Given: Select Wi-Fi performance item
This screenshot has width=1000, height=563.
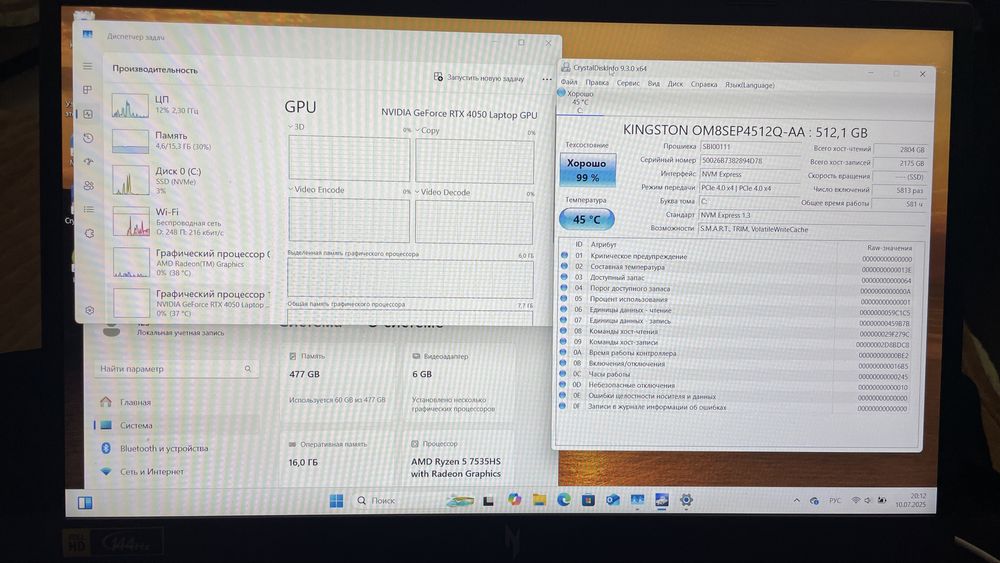Looking at the screenshot, I should click(191, 221).
